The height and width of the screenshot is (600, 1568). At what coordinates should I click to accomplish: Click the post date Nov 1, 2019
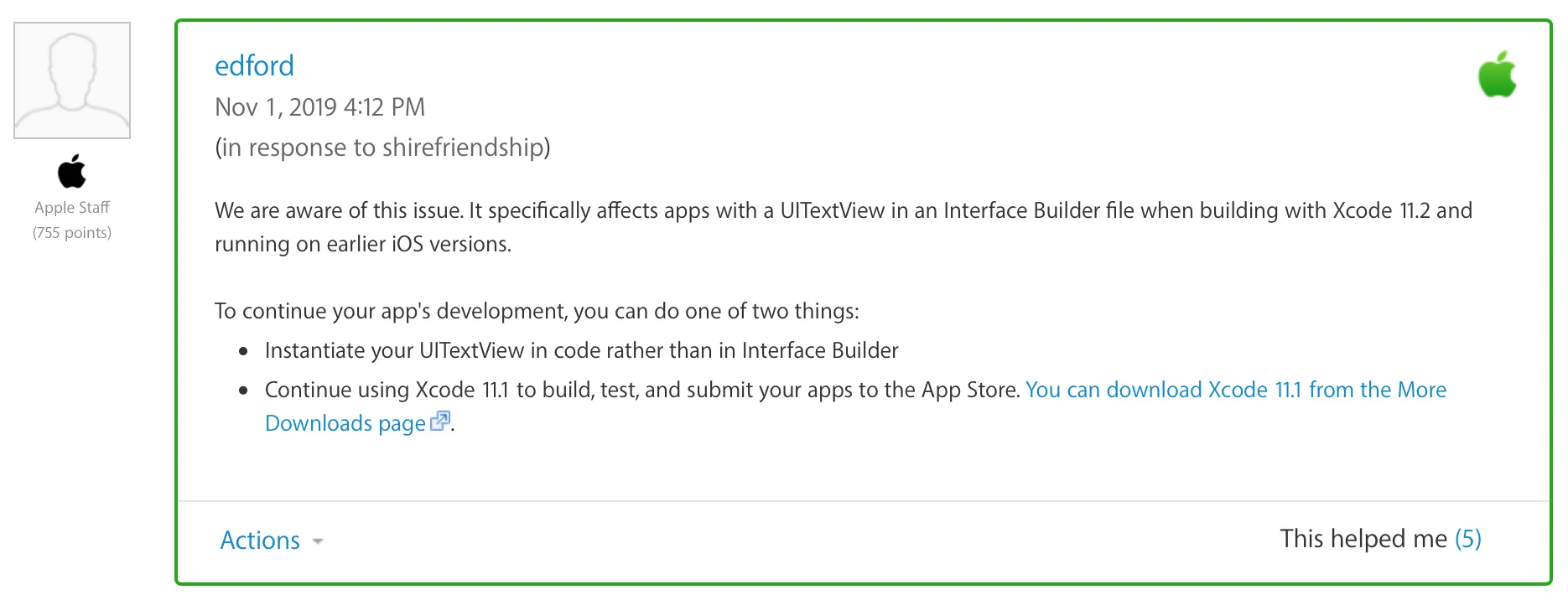coord(319,107)
